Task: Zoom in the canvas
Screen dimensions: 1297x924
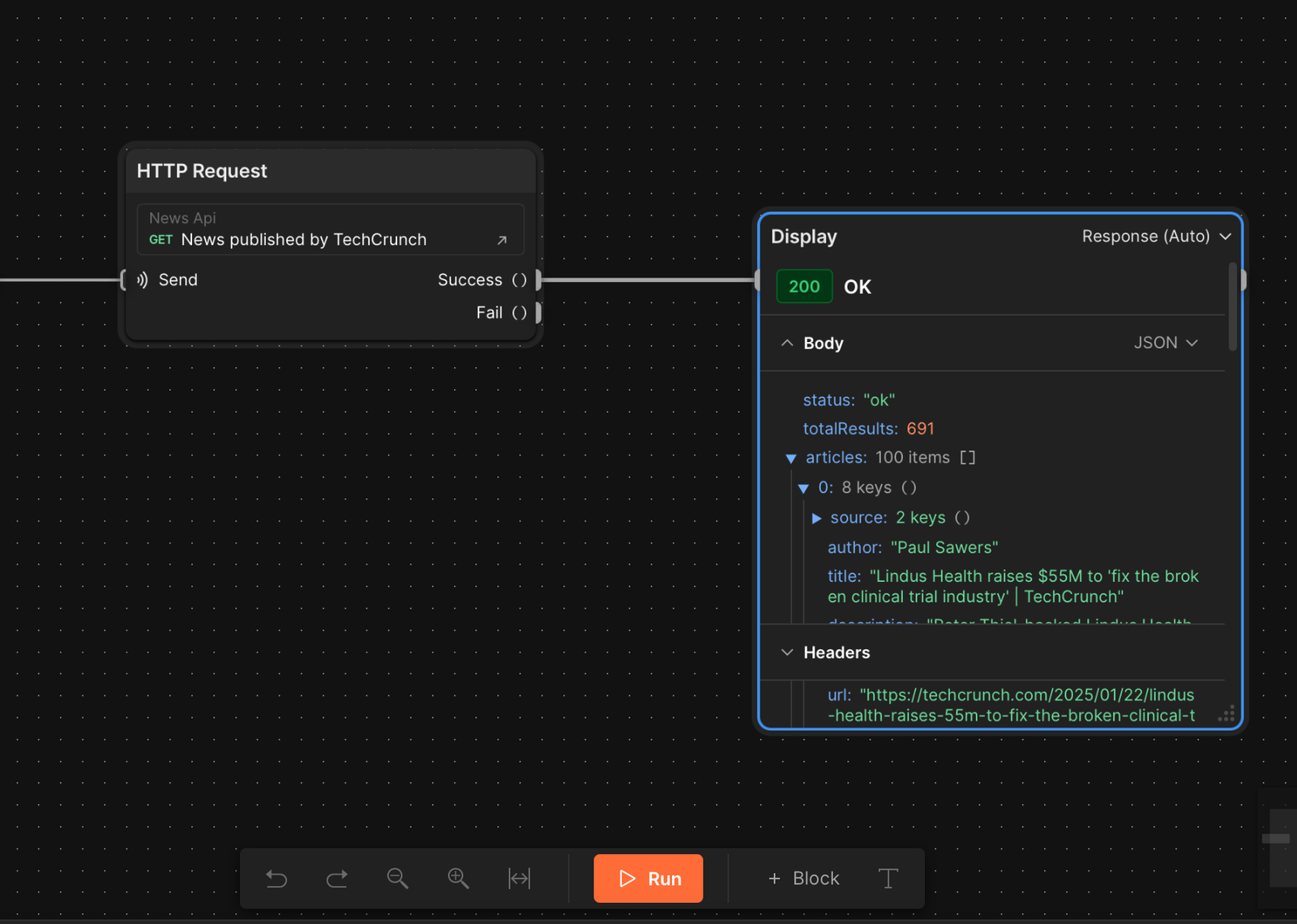Action: 458,879
